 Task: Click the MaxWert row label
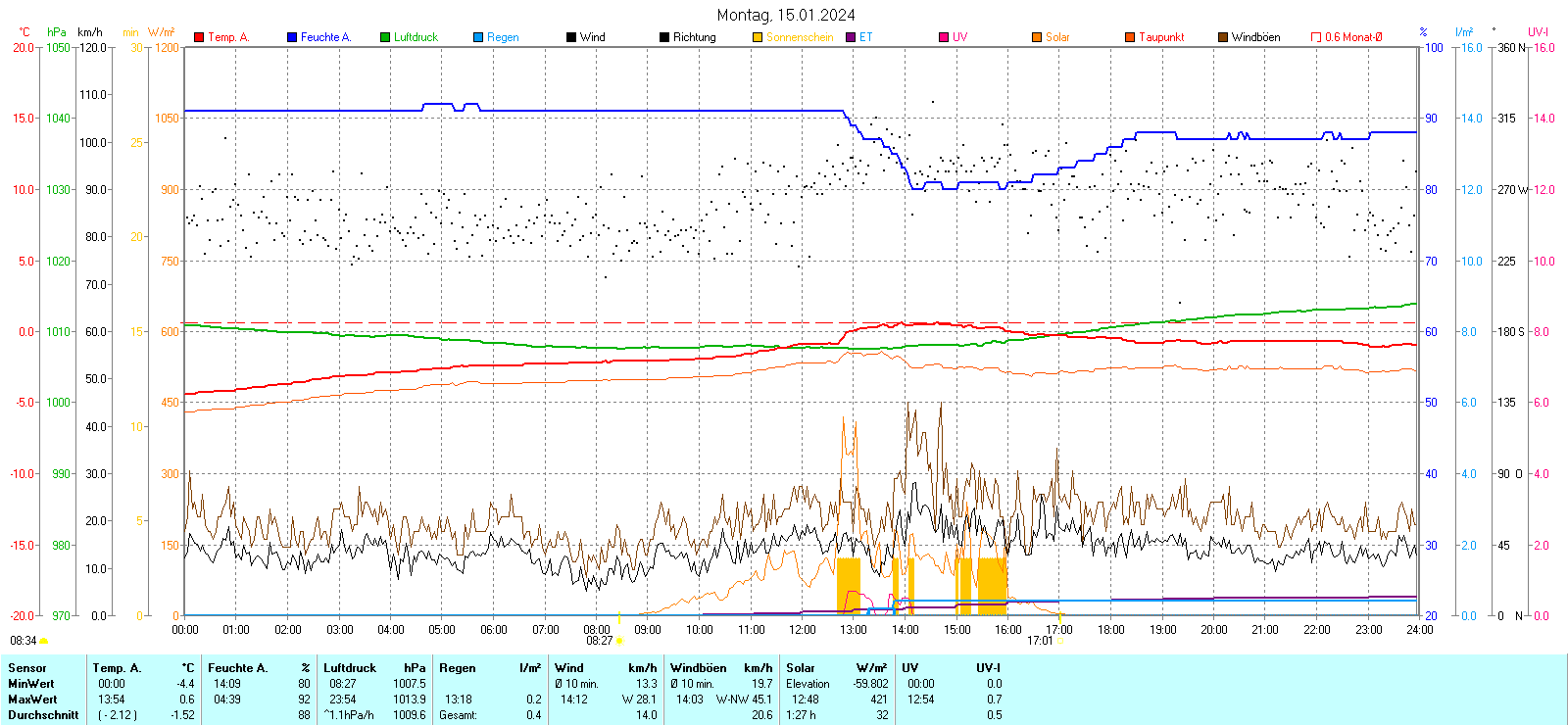pyautogui.click(x=32, y=700)
